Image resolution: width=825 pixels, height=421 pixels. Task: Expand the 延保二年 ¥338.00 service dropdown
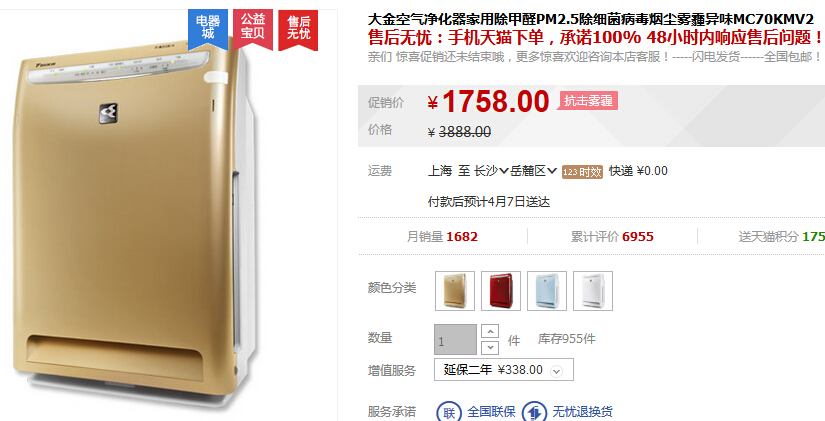504,370
